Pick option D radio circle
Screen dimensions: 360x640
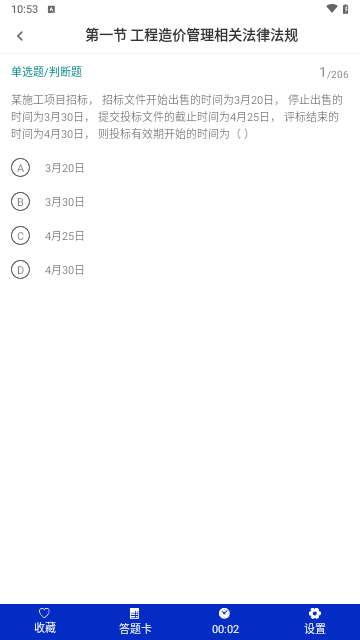click(20, 270)
